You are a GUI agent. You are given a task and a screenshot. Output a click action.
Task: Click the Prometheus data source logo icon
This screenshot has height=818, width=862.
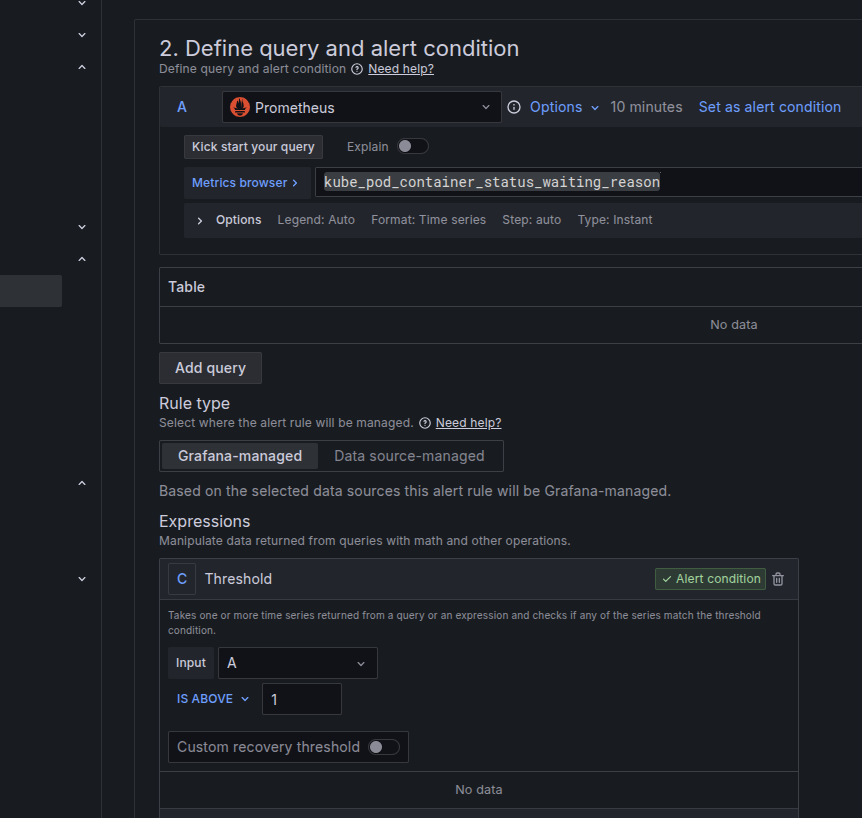[x=239, y=107]
